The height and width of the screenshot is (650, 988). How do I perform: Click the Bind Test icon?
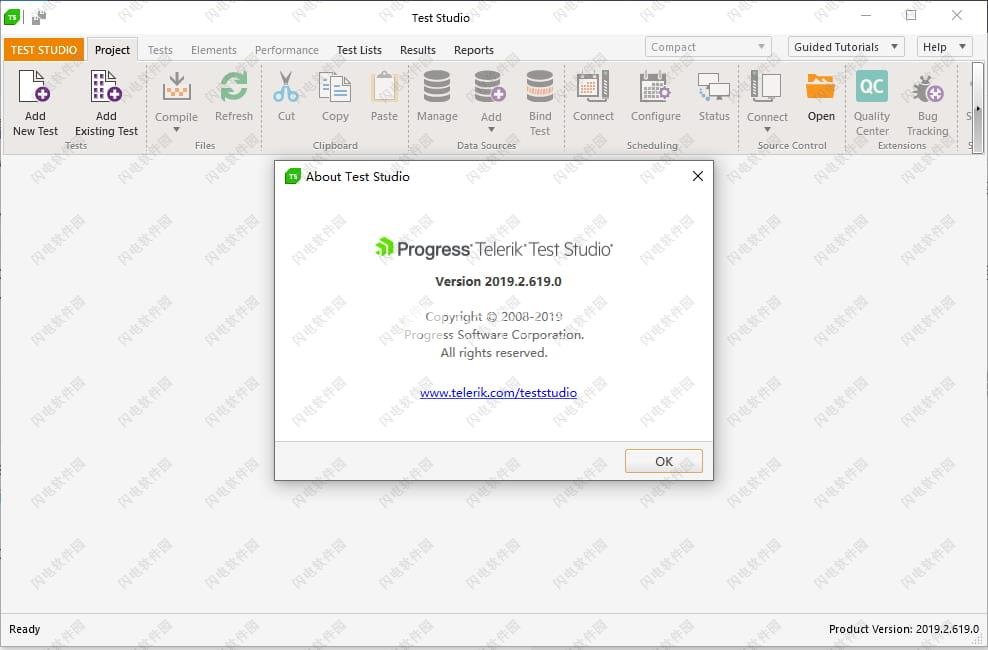(539, 86)
